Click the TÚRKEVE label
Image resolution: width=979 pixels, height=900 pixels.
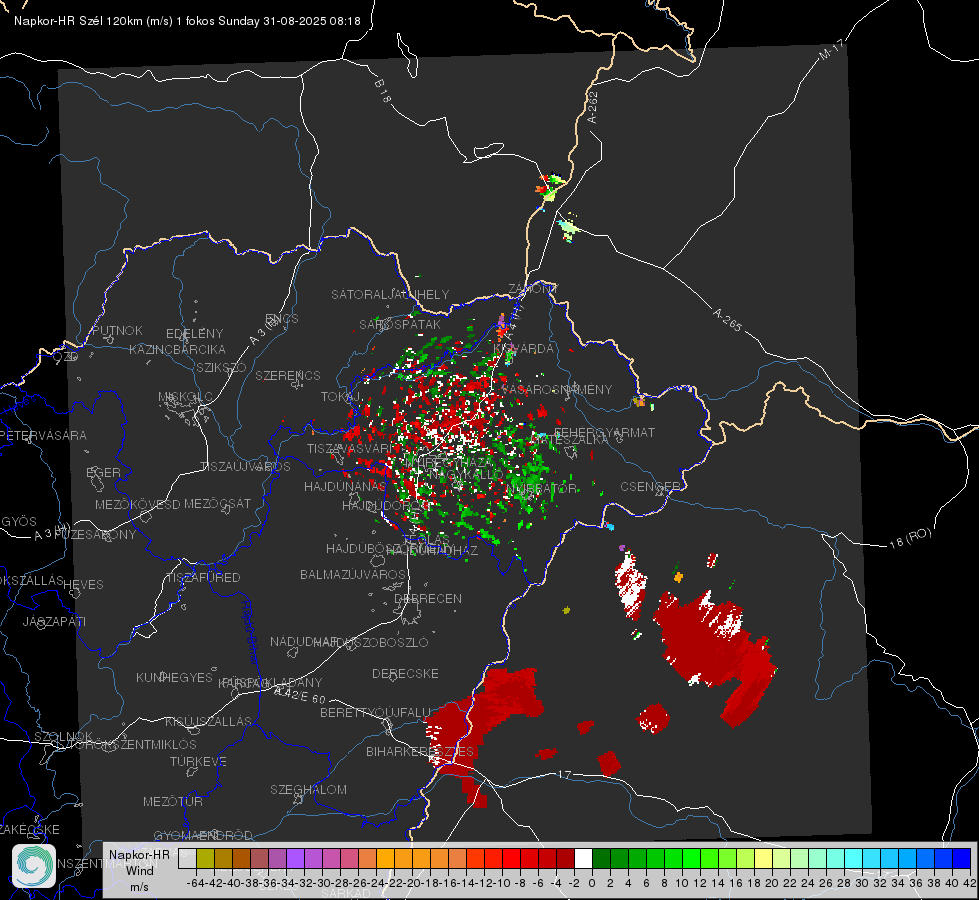click(x=198, y=761)
